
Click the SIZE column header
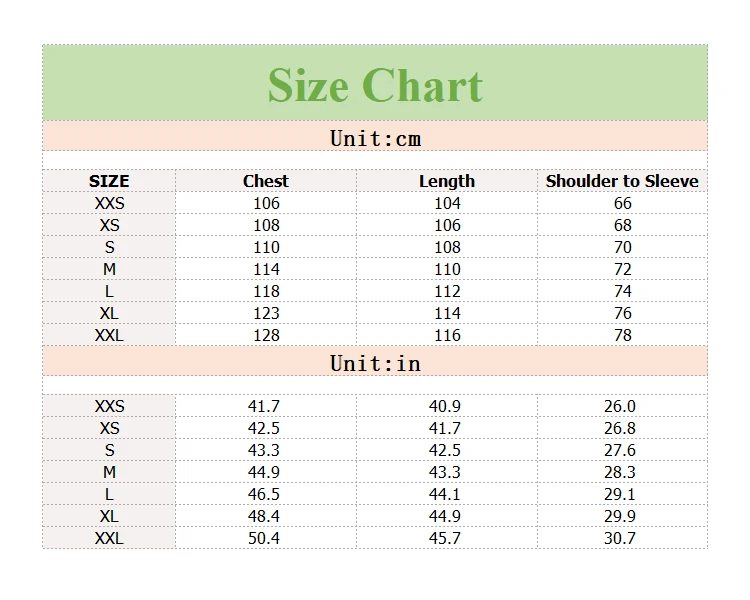pos(109,181)
